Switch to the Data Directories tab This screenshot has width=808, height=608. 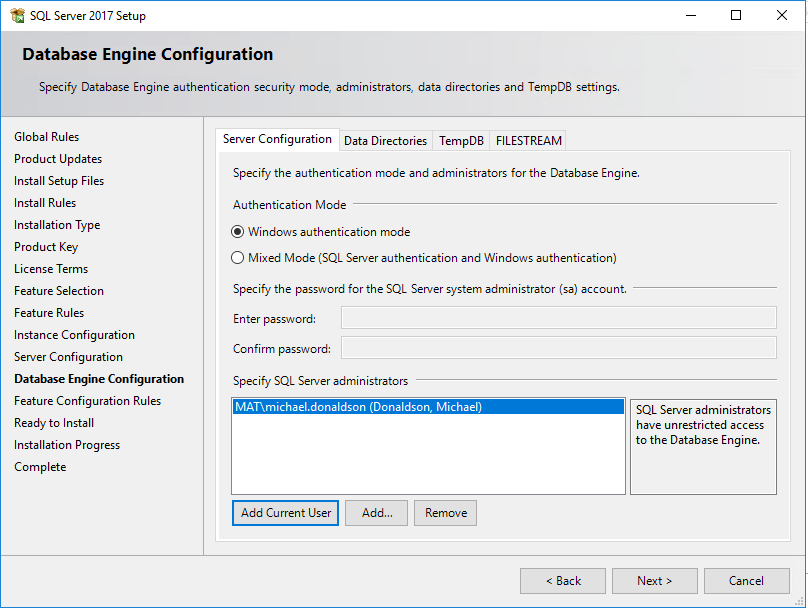385,141
